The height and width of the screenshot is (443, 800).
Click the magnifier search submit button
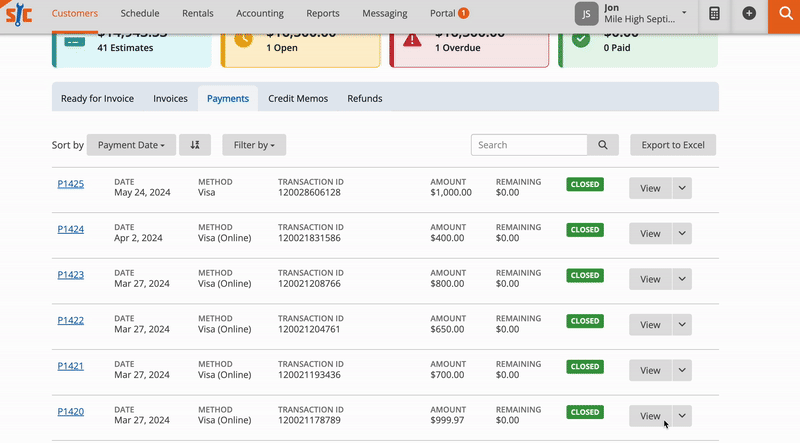[603, 145]
